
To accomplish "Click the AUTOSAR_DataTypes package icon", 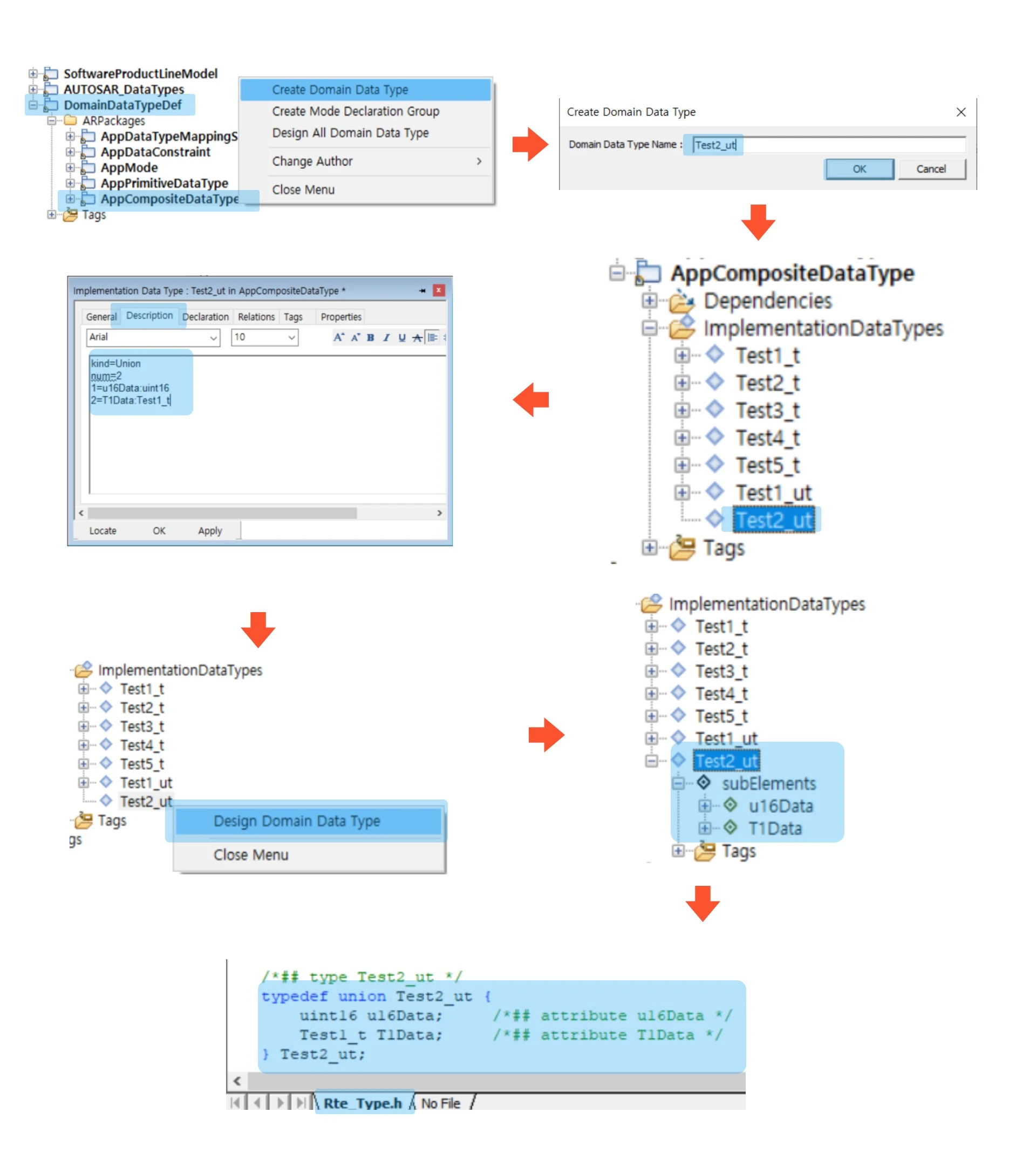I will (x=51, y=89).
